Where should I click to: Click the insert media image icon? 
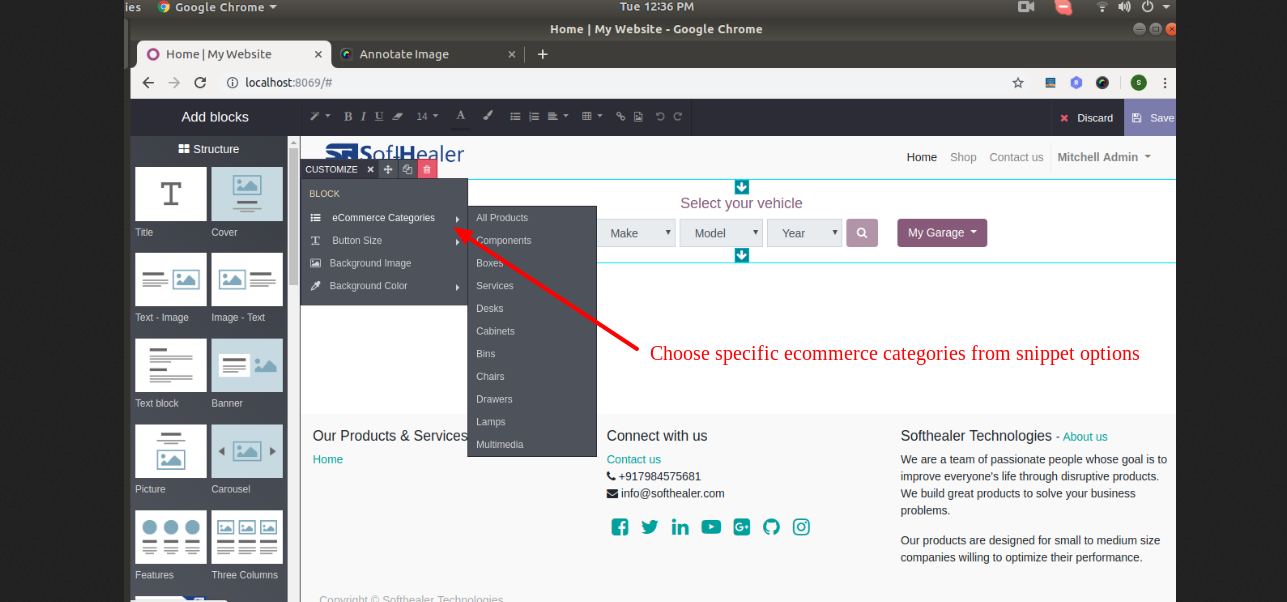coord(638,116)
